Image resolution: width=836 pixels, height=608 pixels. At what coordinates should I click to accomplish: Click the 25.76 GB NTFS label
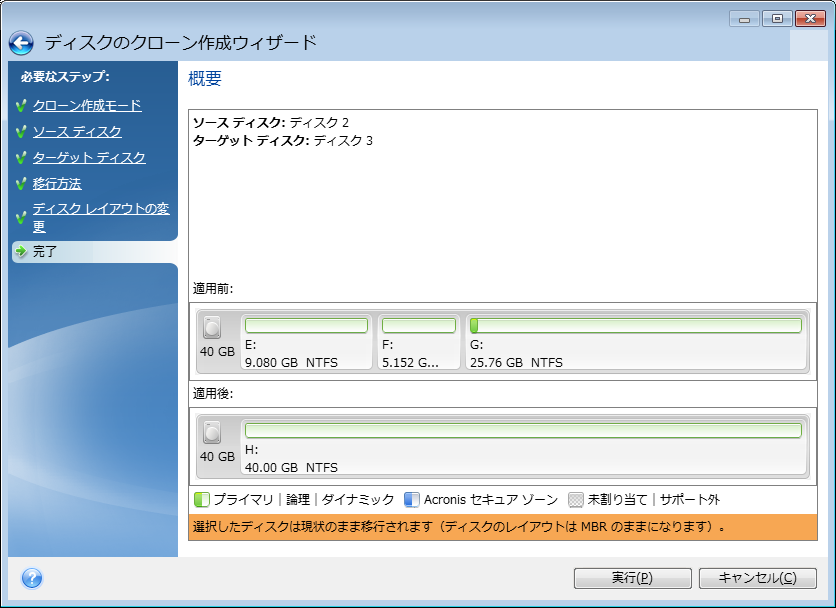(x=516, y=363)
